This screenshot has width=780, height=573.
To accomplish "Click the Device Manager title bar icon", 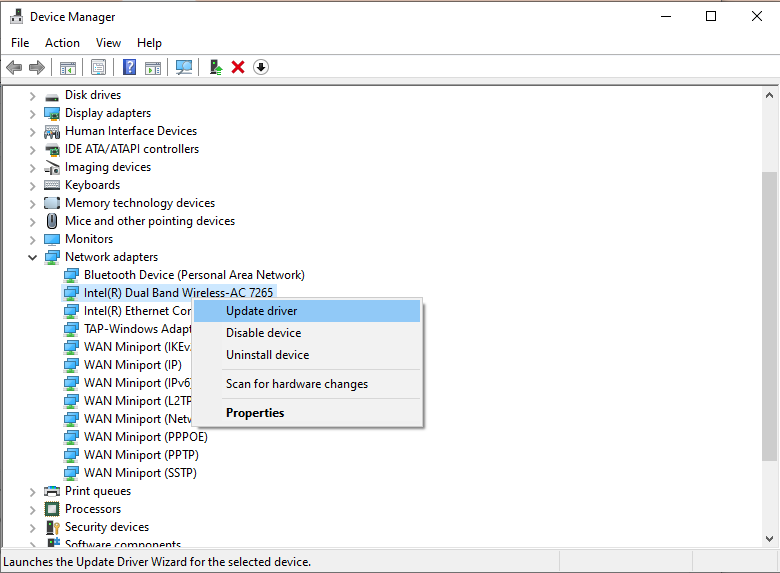I will coord(16,16).
